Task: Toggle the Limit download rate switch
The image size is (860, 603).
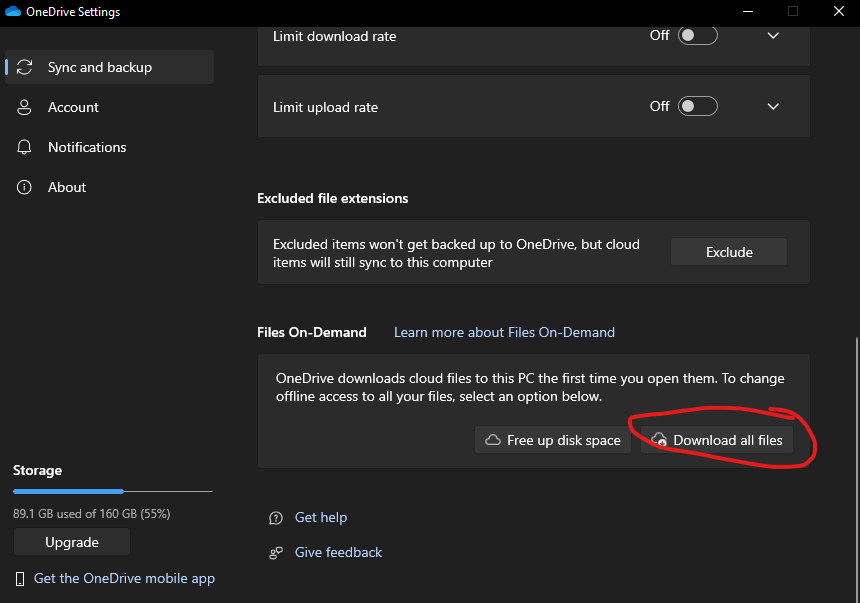Action: [698, 35]
